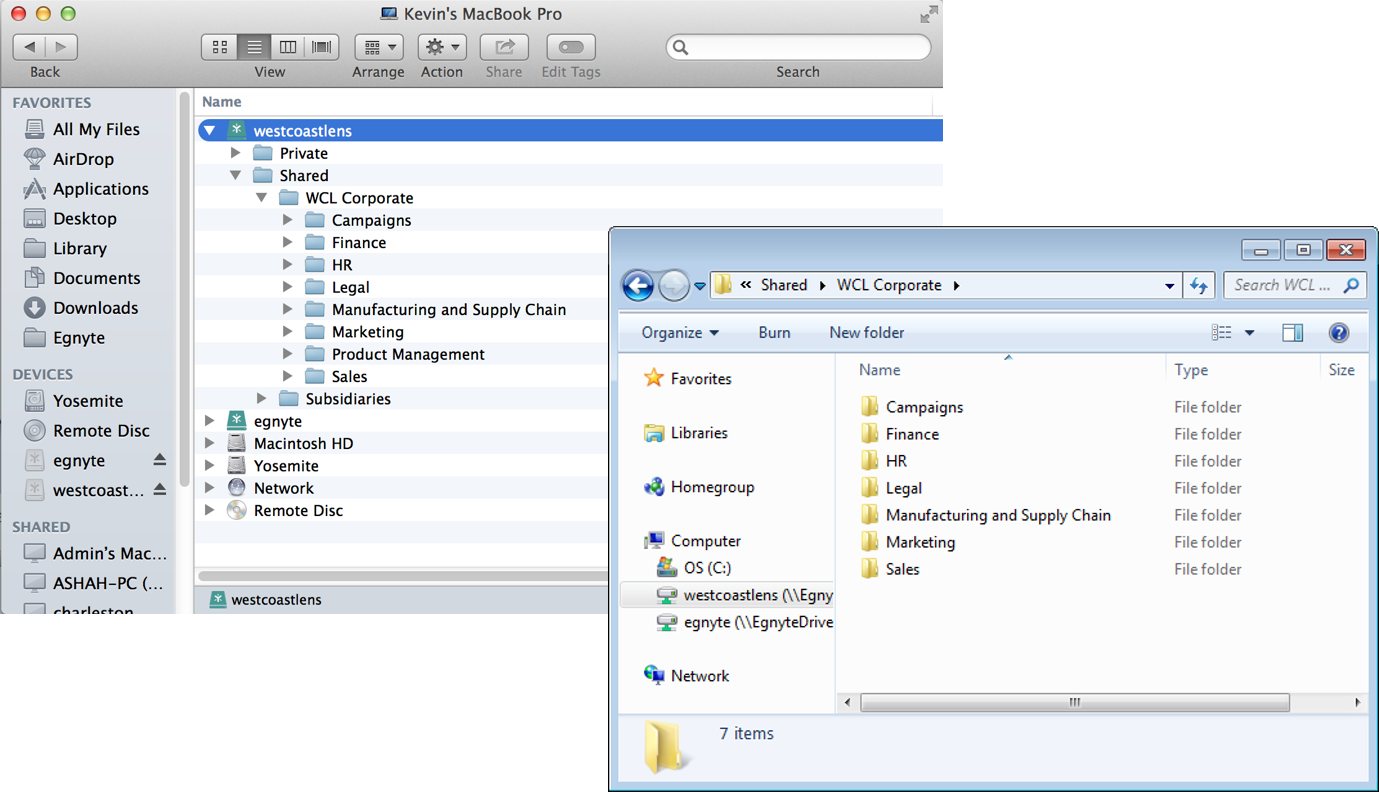The height and width of the screenshot is (792, 1379).
Task: Expand the Subsidiaries folder in Finder
Action: click(262, 398)
